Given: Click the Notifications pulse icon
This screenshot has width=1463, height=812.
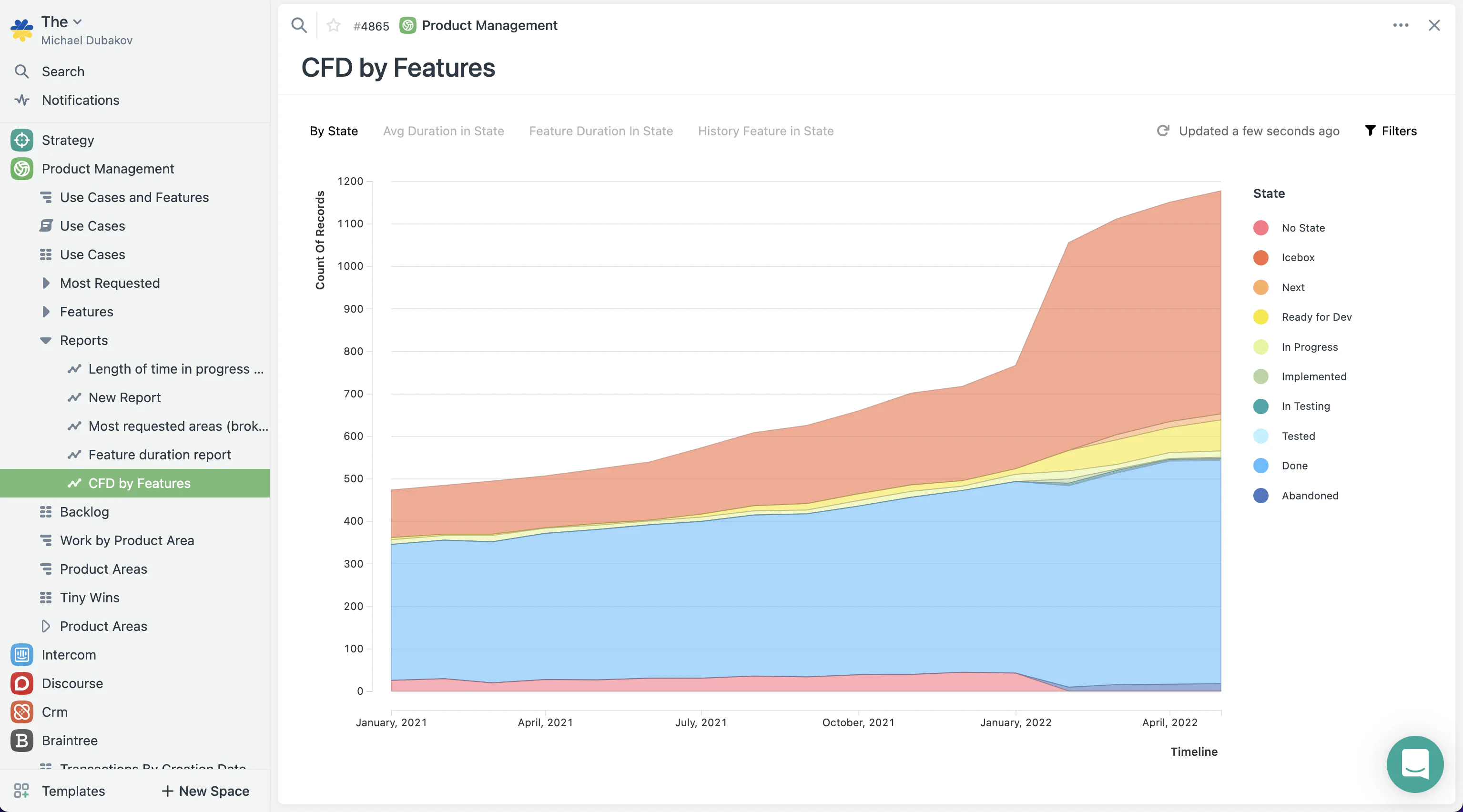Looking at the screenshot, I should click(21, 100).
